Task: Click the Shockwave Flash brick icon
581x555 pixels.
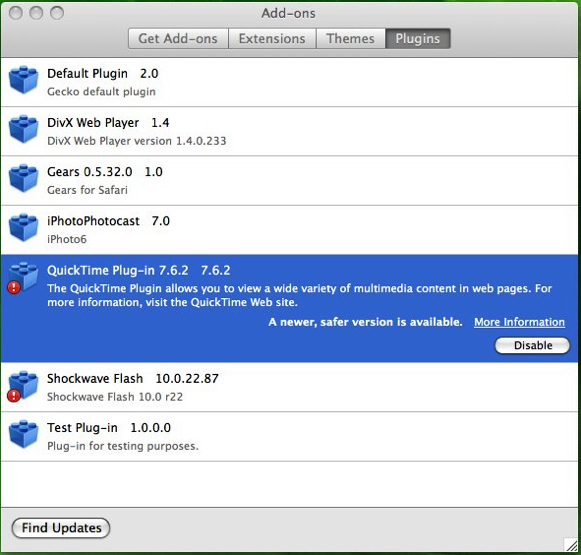Action: tap(23, 385)
